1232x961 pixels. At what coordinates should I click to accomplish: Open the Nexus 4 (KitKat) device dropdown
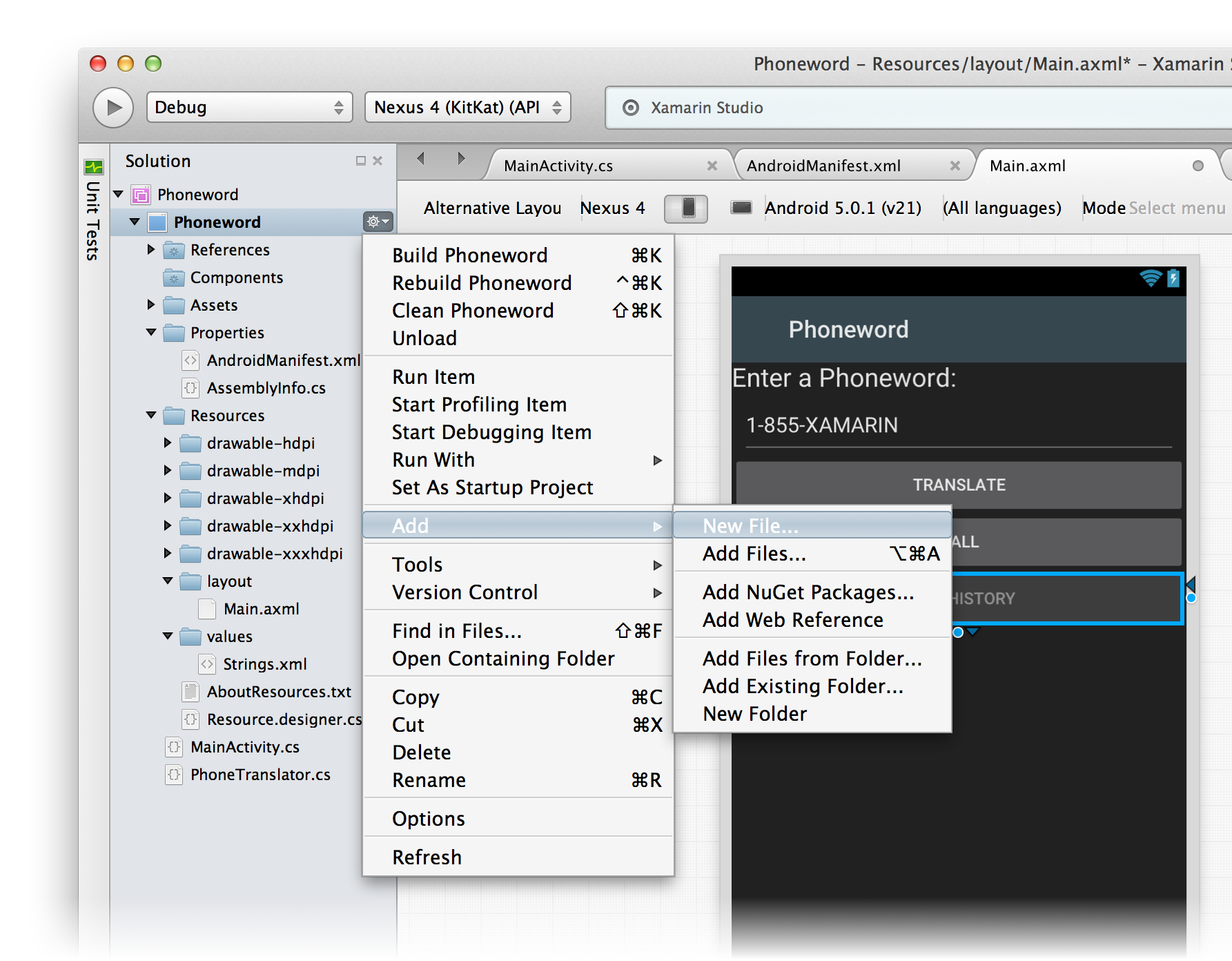(x=467, y=107)
